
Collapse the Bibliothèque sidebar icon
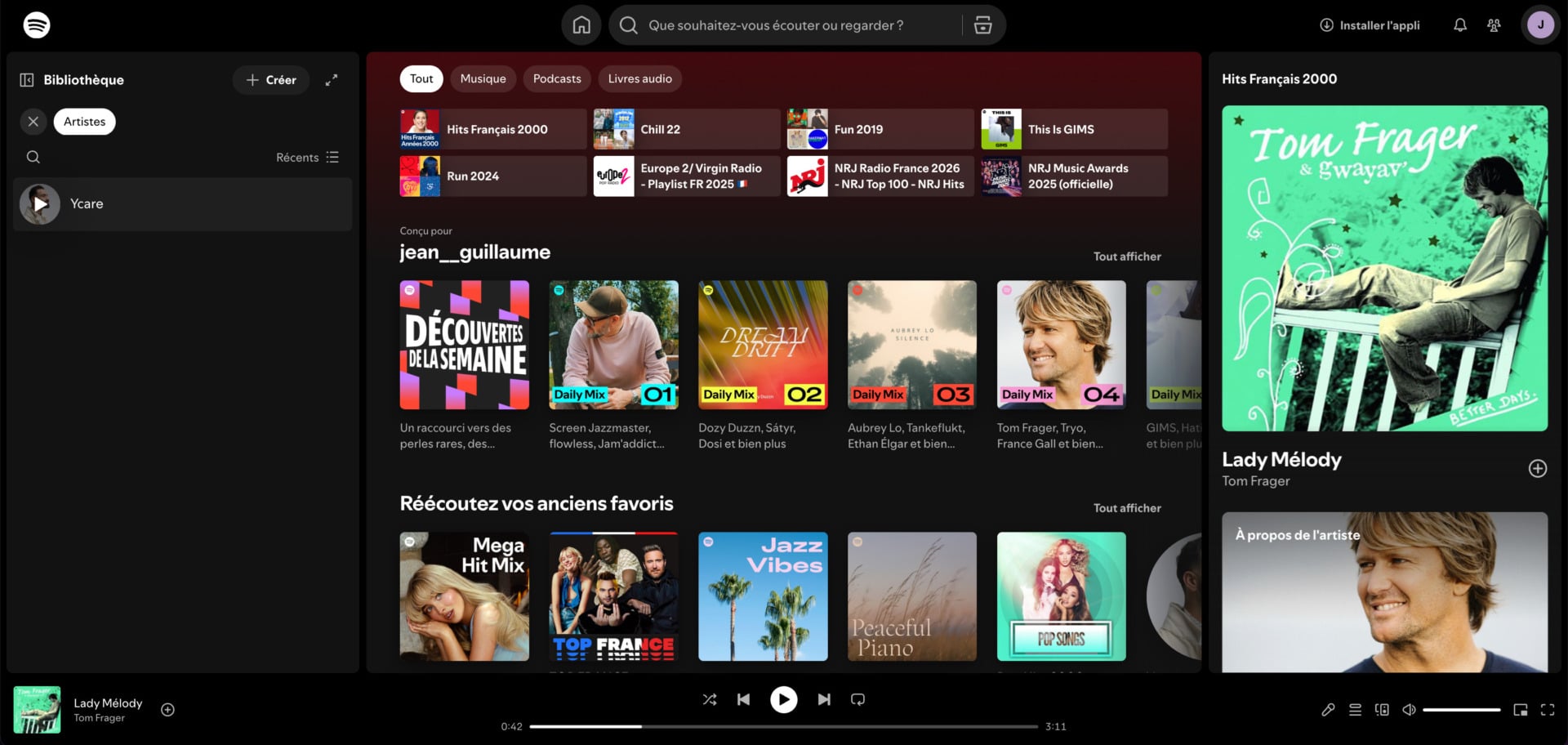click(x=27, y=80)
